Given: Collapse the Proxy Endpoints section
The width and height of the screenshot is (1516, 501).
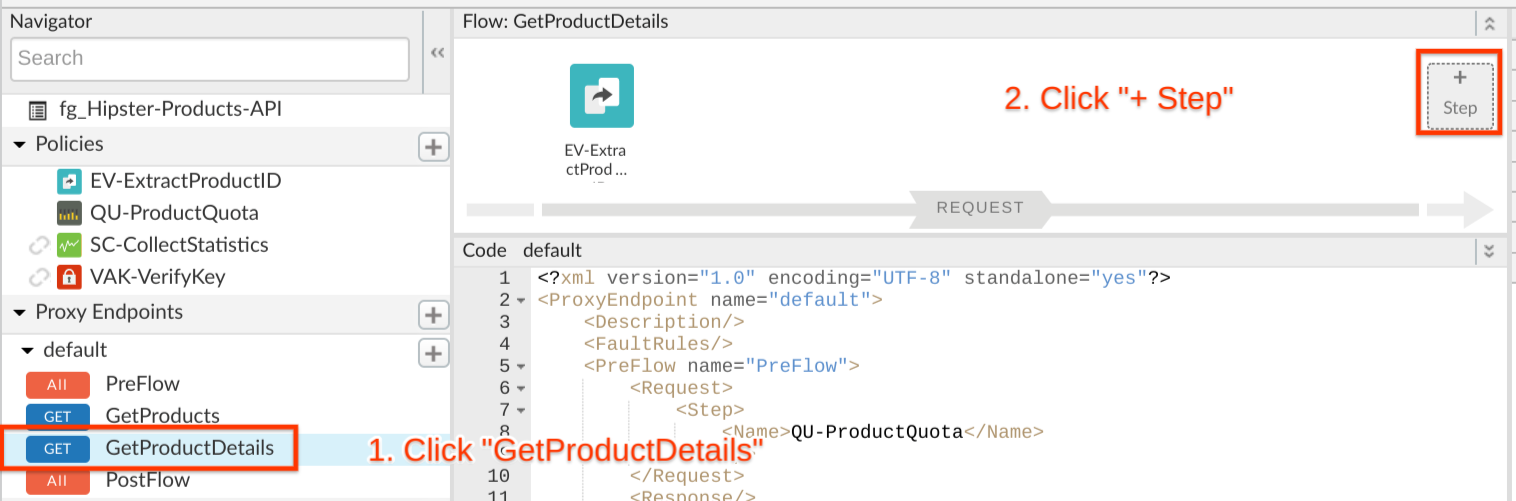Looking at the screenshot, I should (x=19, y=313).
